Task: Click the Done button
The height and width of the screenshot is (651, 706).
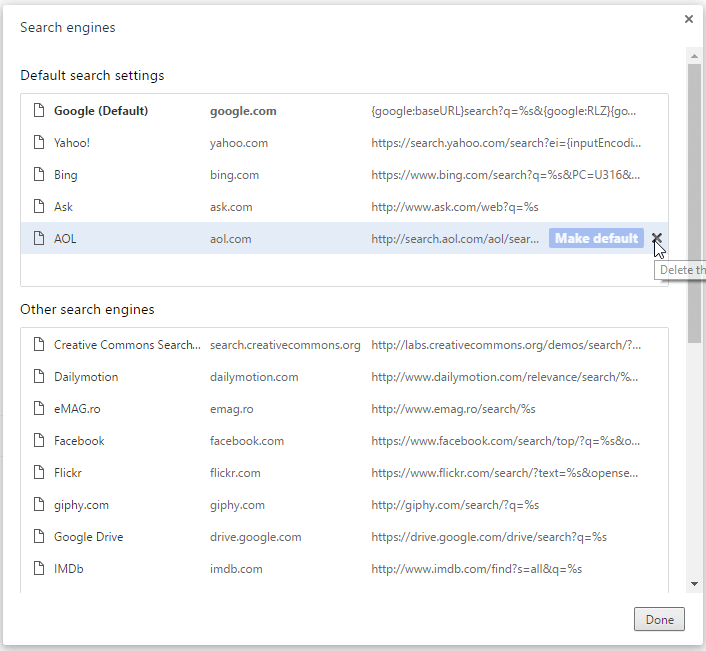Action: coord(659,619)
